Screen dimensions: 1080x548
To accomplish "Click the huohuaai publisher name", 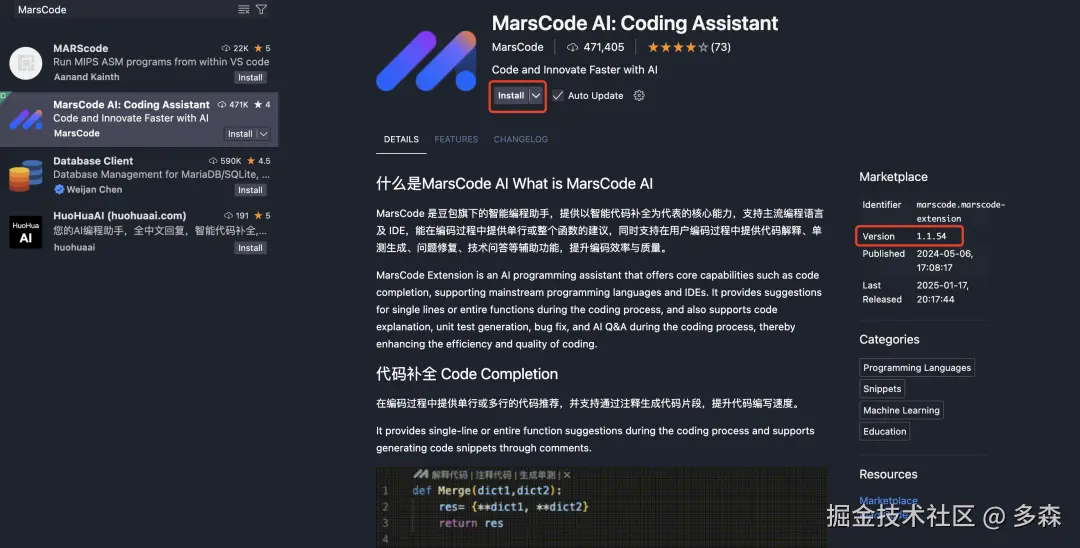I will 74,247.
